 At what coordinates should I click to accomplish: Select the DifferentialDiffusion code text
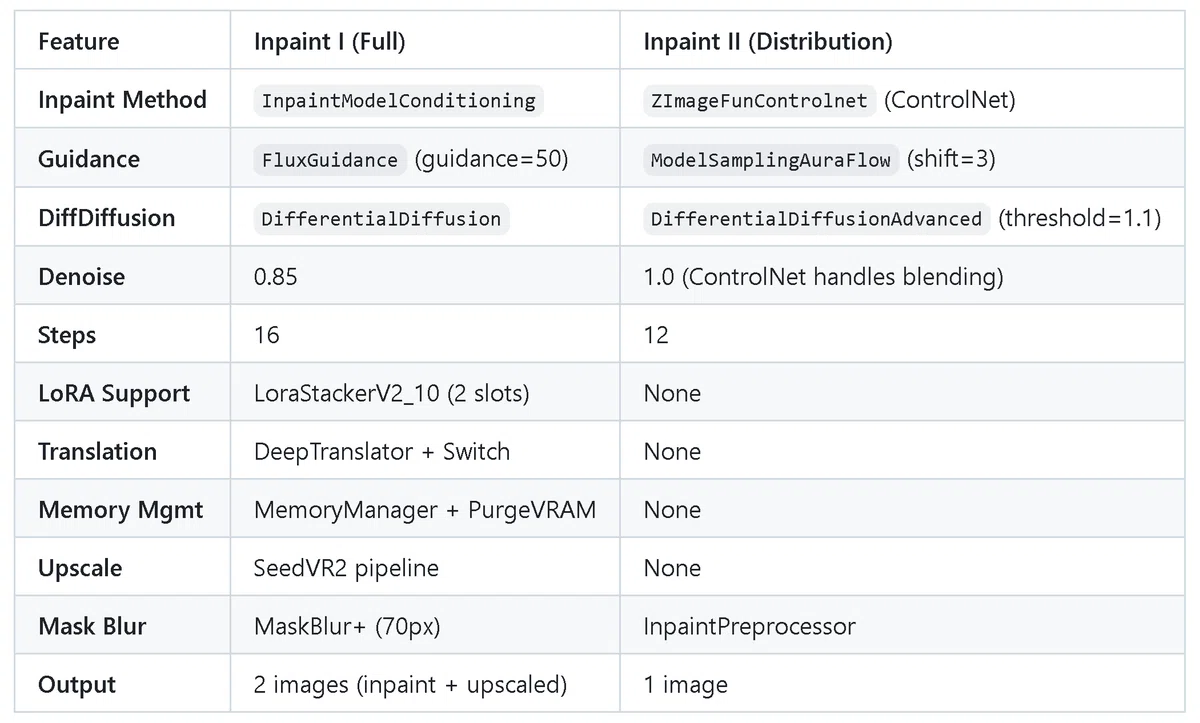click(381, 219)
